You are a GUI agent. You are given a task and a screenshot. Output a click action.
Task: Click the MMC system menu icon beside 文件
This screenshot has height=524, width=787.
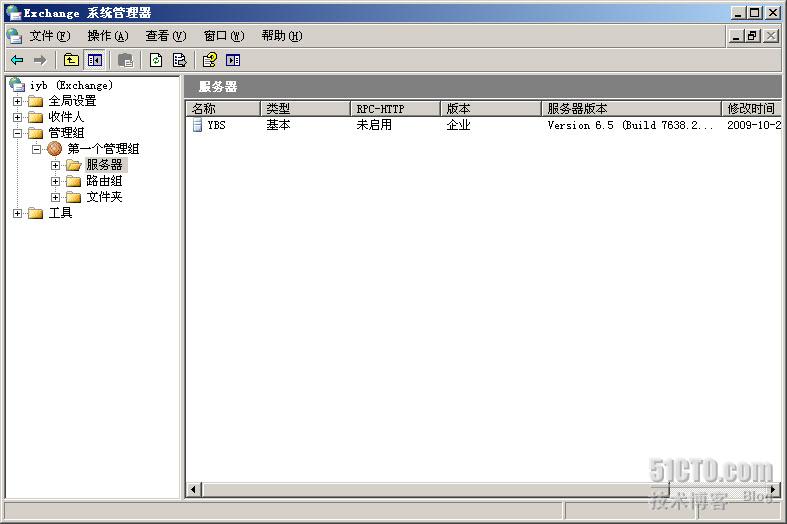[x=14, y=36]
